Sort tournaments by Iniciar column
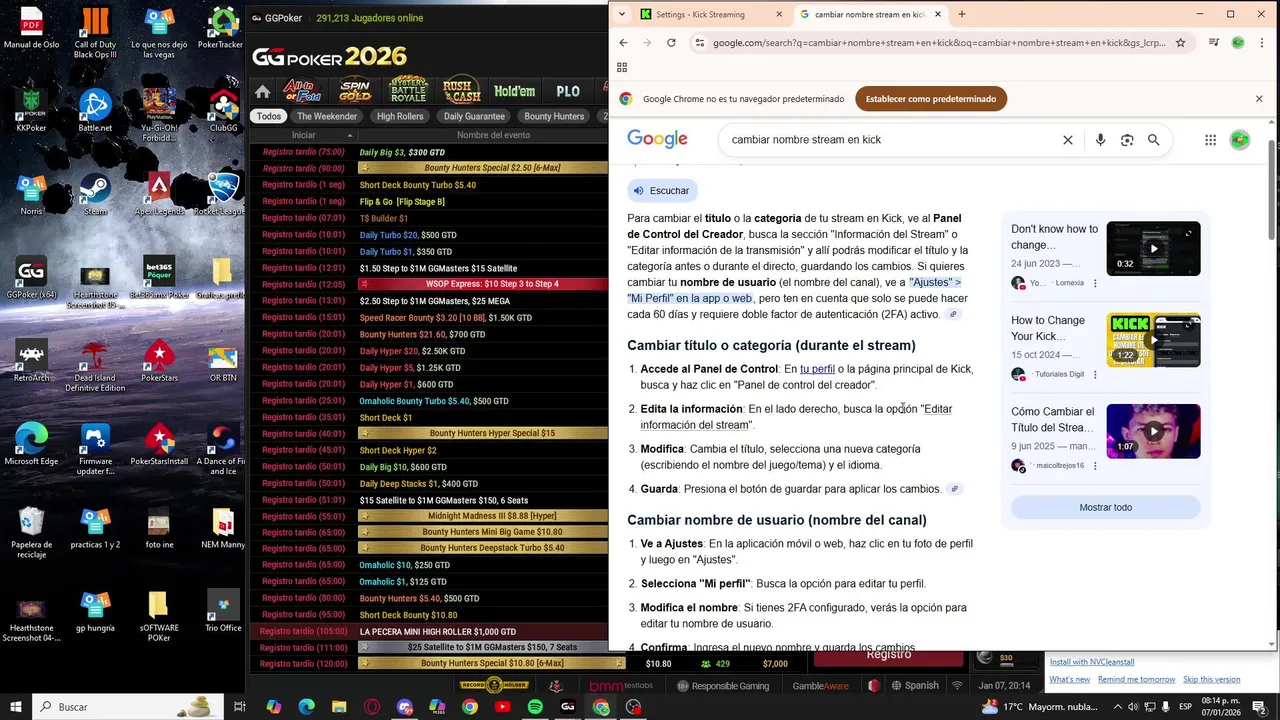Image resolution: width=1280 pixels, height=720 pixels. tap(304, 135)
